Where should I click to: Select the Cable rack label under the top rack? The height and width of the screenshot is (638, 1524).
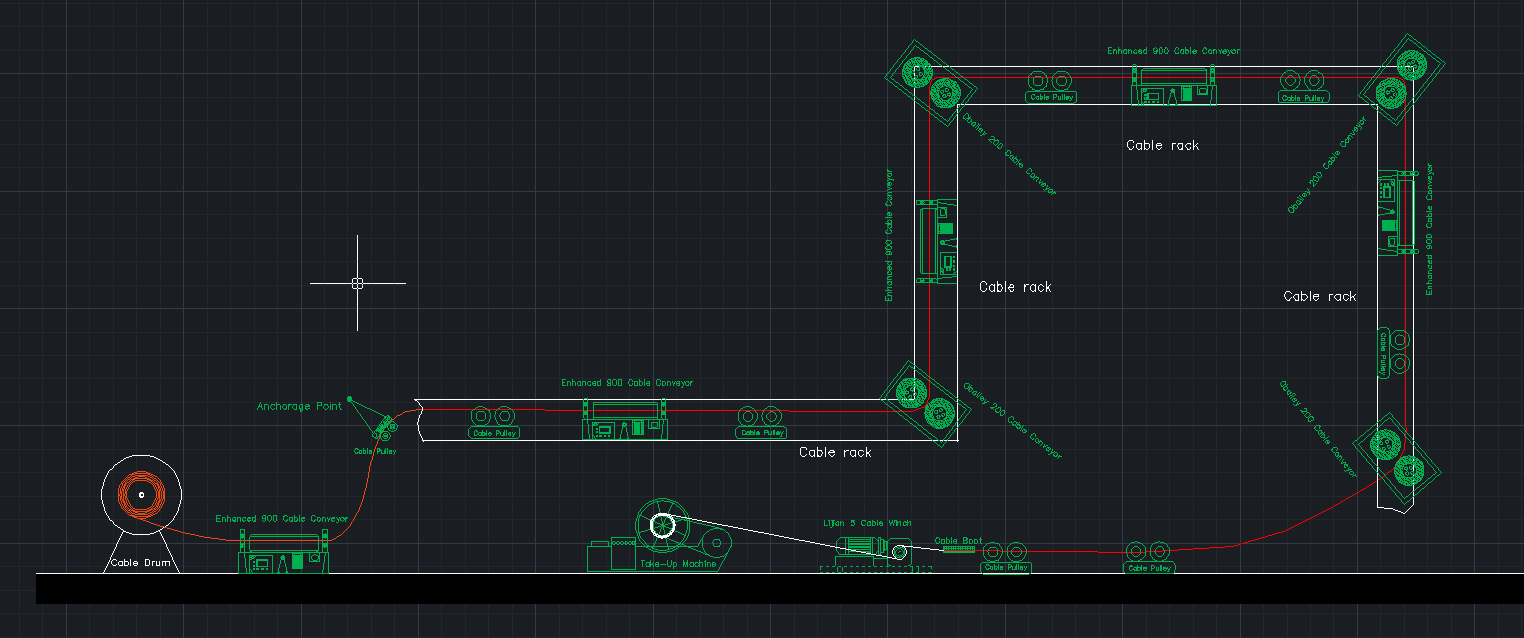click(1162, 145)
